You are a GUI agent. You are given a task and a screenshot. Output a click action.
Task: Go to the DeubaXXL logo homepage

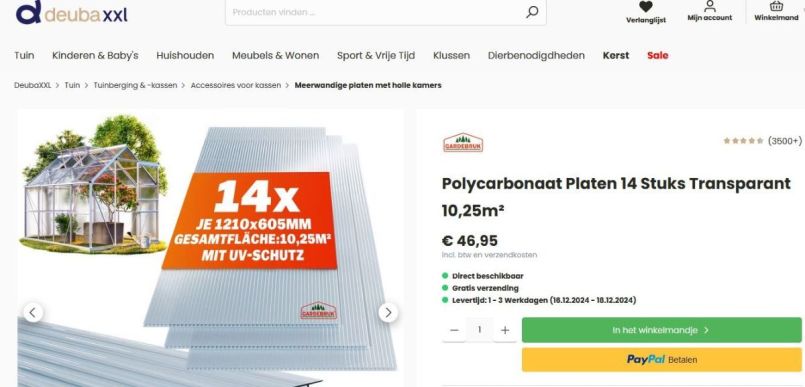(x=71, y=12)
